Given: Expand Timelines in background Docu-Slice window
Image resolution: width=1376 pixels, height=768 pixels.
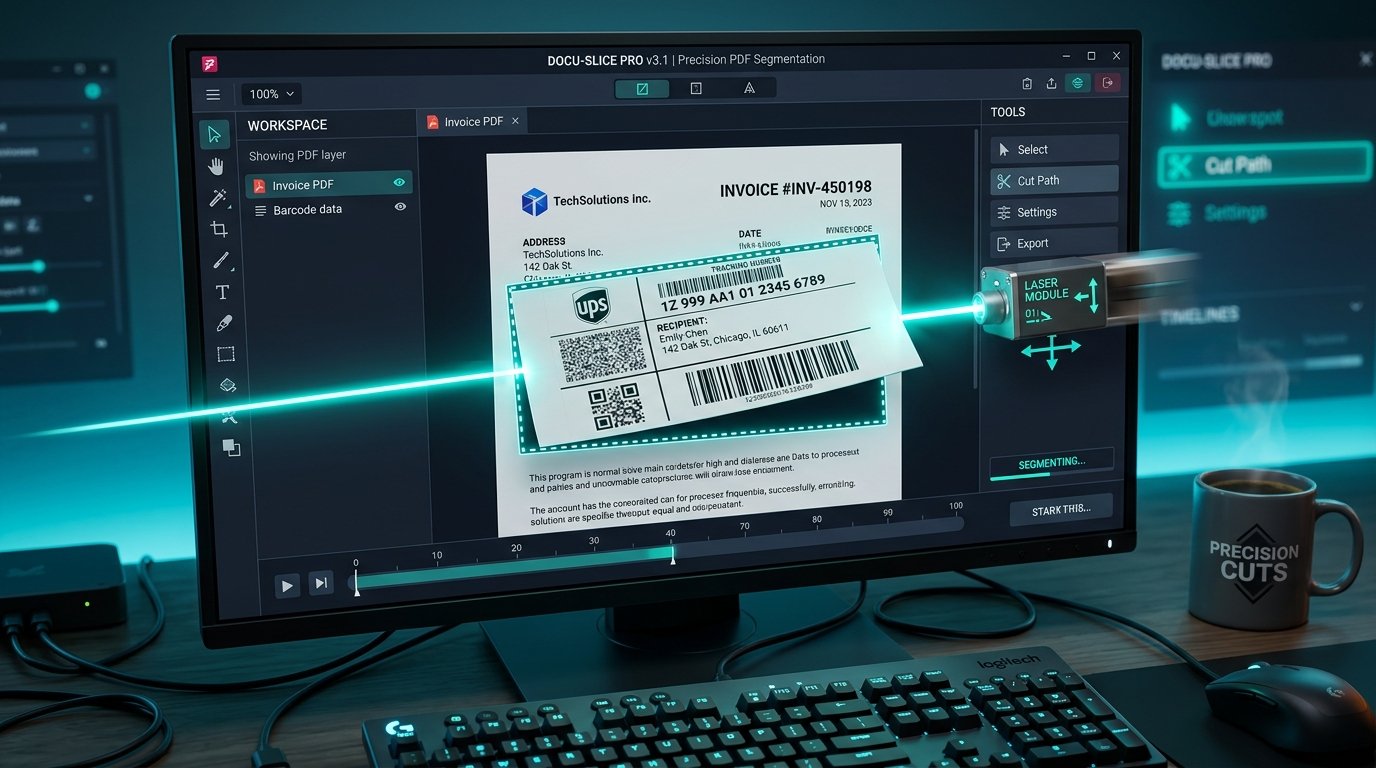Looking at the screenshot, I should click(x=1356, y=307).
